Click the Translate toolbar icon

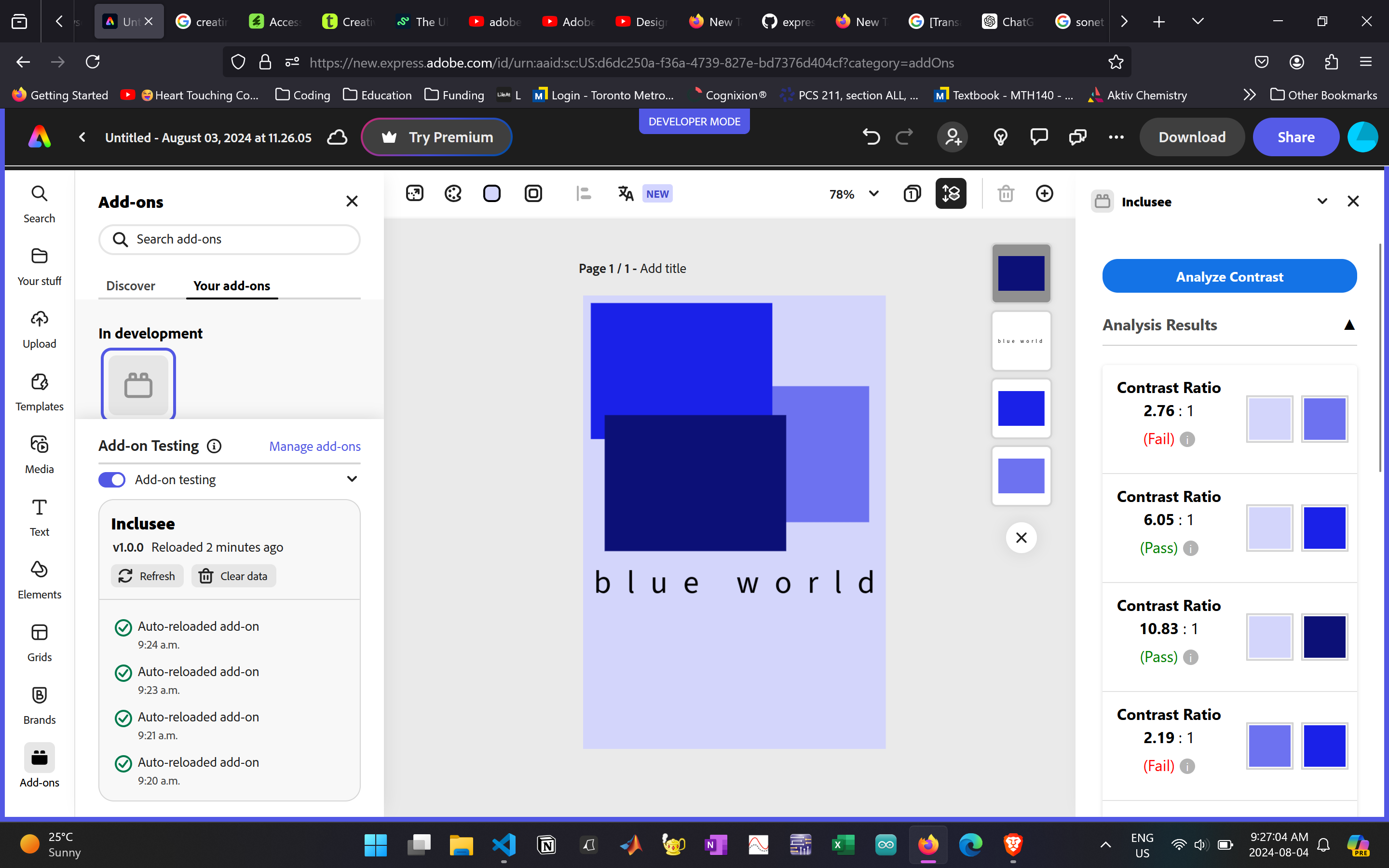pos(625,194)
